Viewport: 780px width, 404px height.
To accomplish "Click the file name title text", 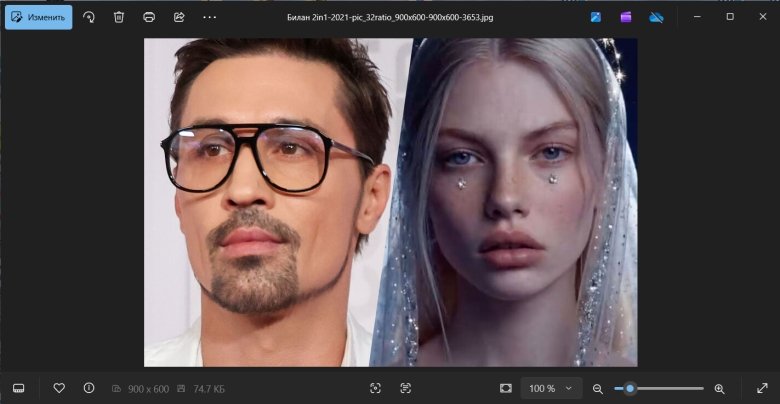I will pos(390,17).
